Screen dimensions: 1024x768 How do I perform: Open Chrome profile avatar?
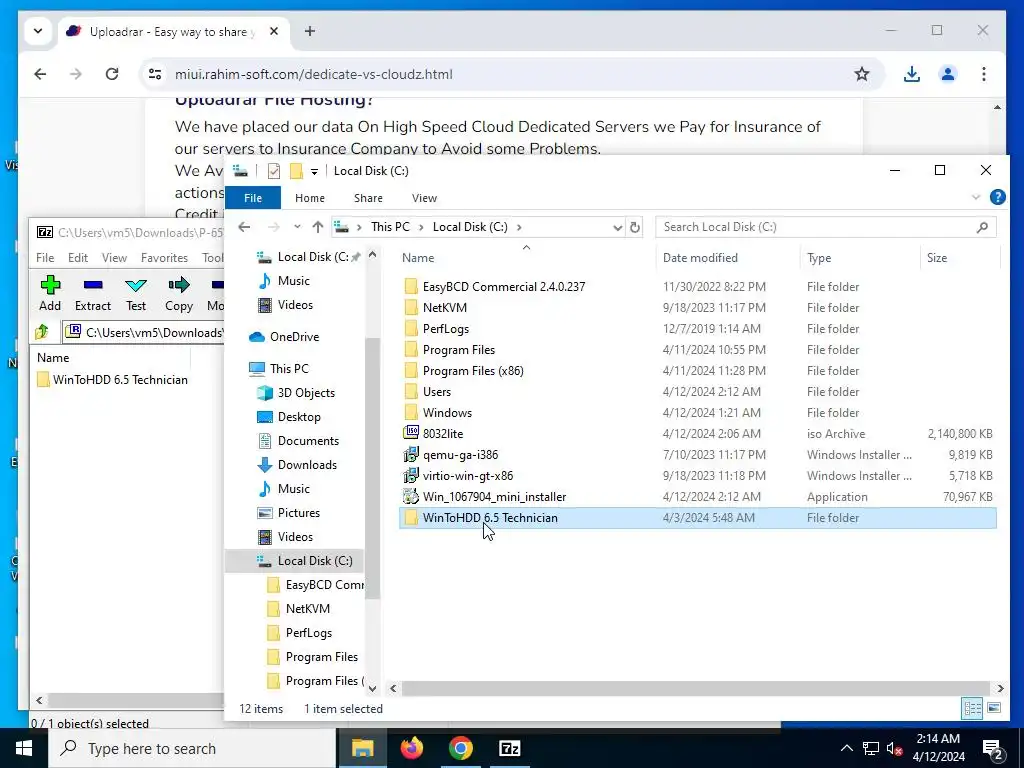[948, 74]
